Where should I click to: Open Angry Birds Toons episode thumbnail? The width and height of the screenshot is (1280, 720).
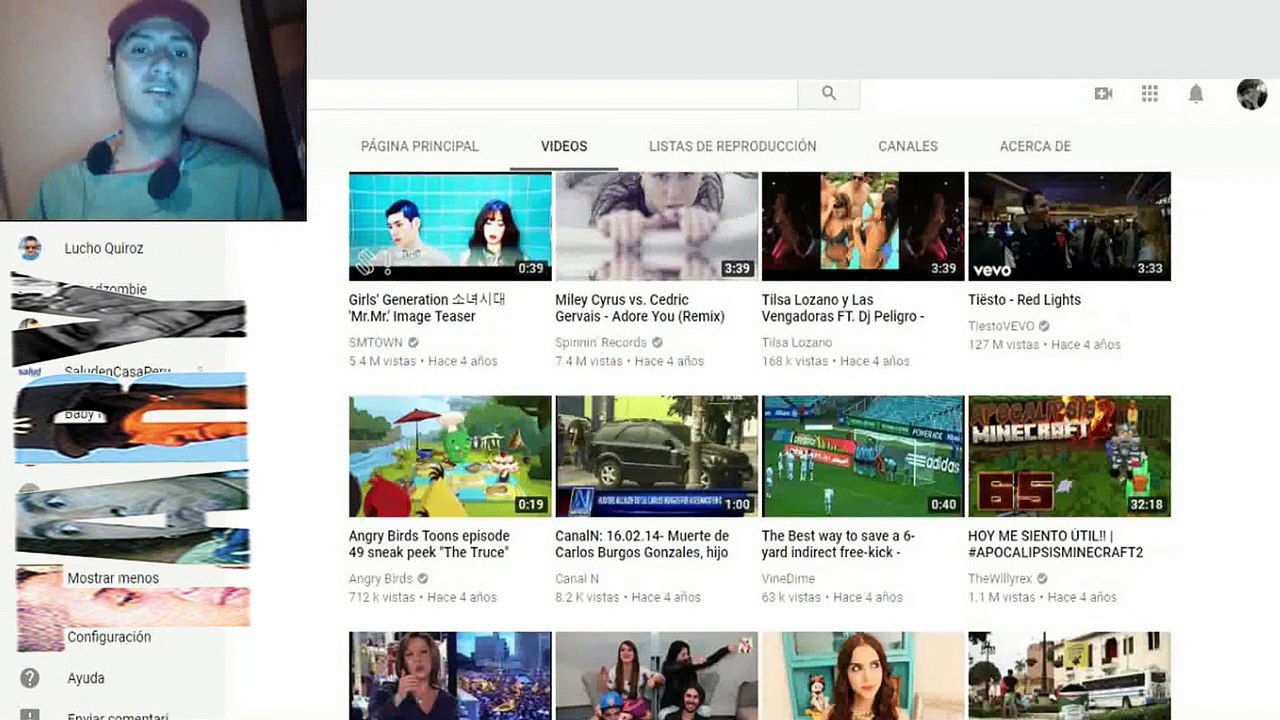(x=450, y=456)
